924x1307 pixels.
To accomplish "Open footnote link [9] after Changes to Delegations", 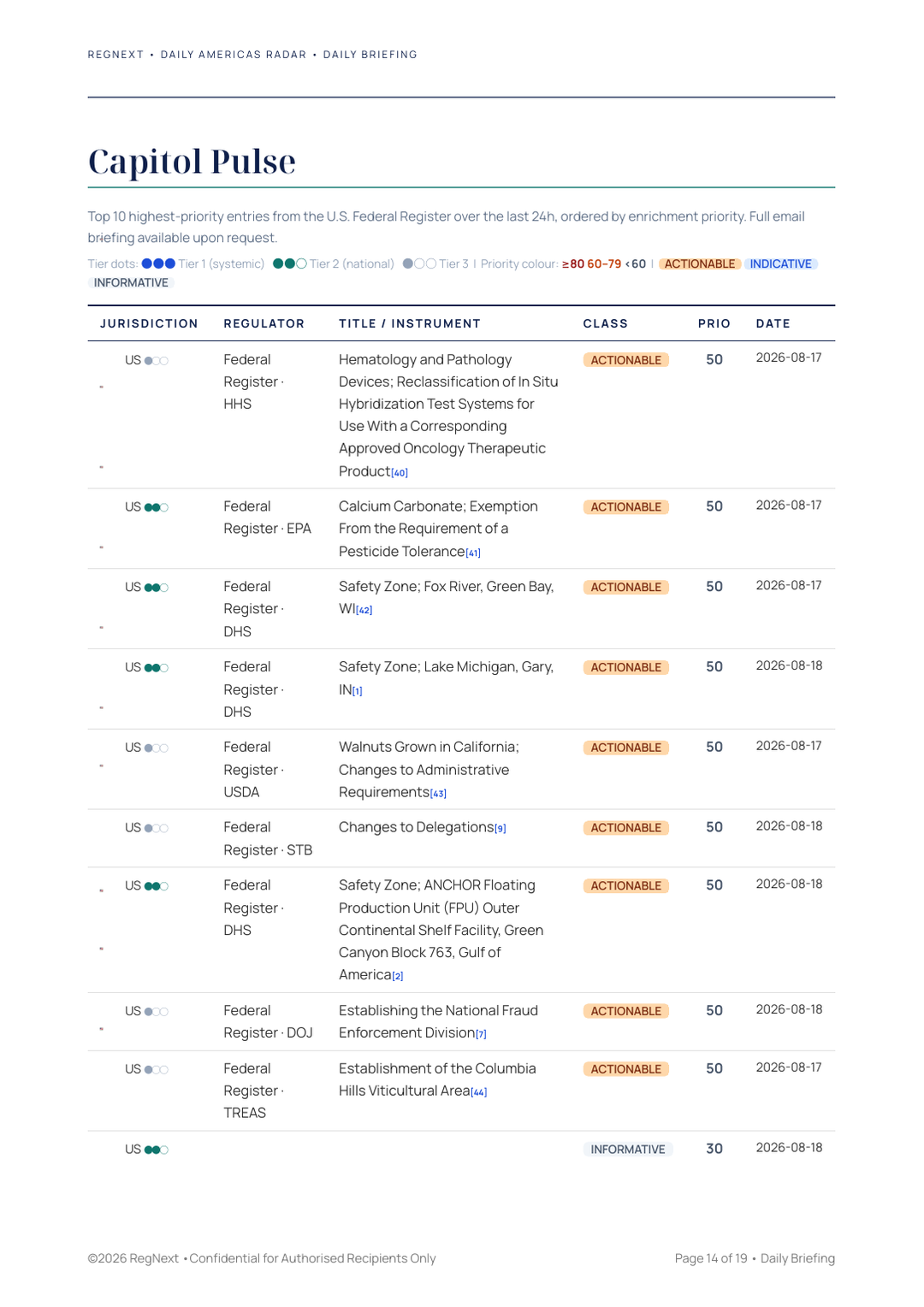I will (x=500, y=829).
